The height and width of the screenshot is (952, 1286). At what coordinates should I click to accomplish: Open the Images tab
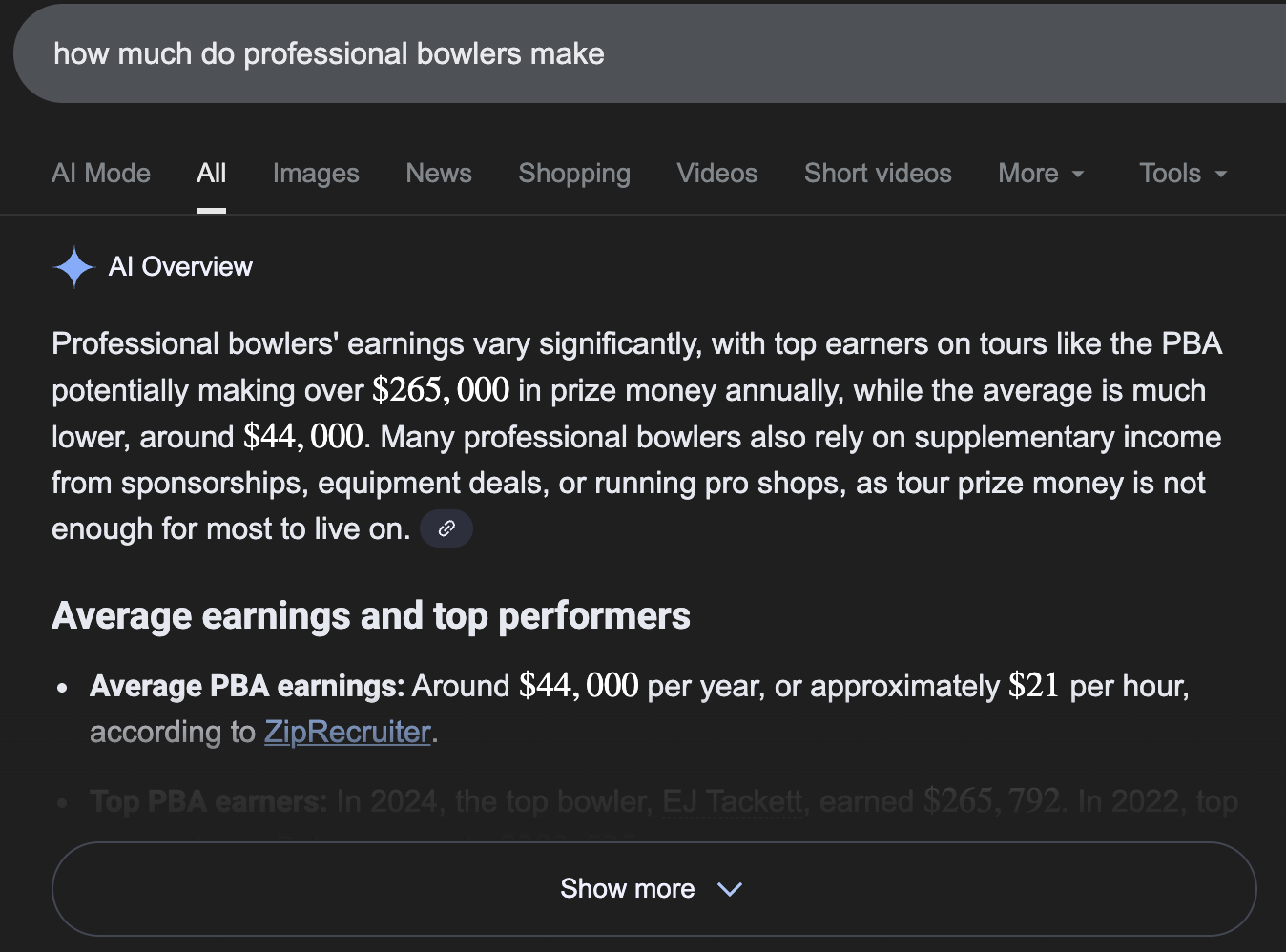(316, 174)
